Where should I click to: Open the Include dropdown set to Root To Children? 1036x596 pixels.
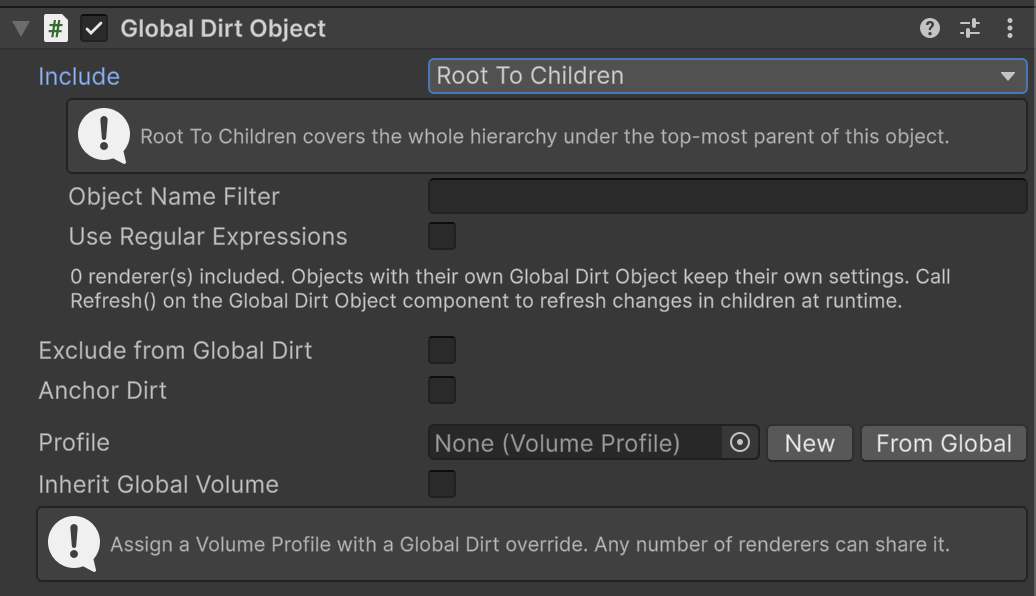727,76
